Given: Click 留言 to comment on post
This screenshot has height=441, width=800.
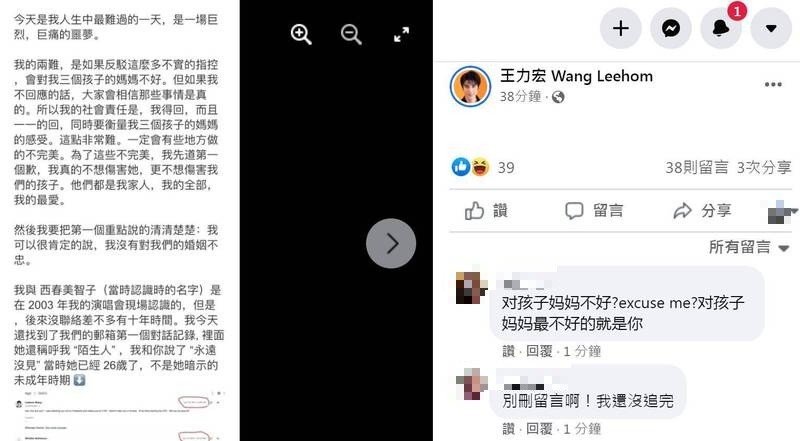Looking at the screenshot, I should click(x=594, y=210).
